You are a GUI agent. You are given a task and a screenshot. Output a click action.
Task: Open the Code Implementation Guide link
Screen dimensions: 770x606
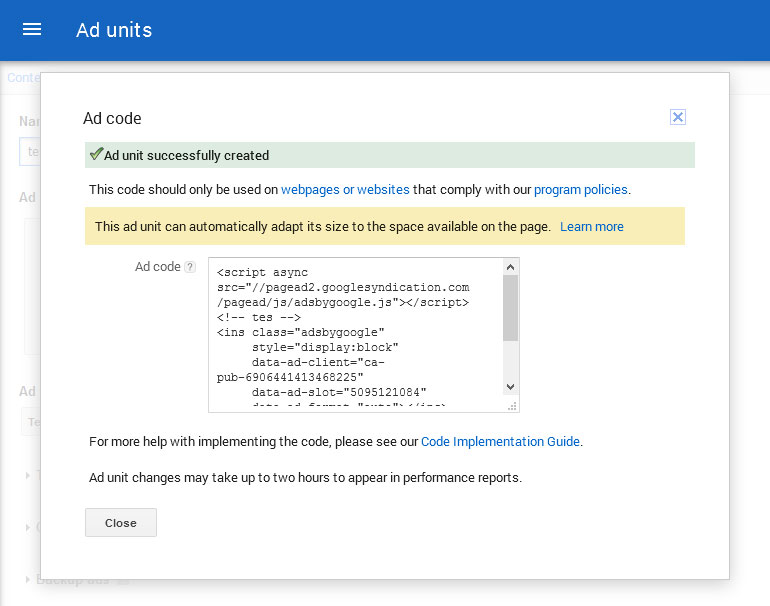500,441
